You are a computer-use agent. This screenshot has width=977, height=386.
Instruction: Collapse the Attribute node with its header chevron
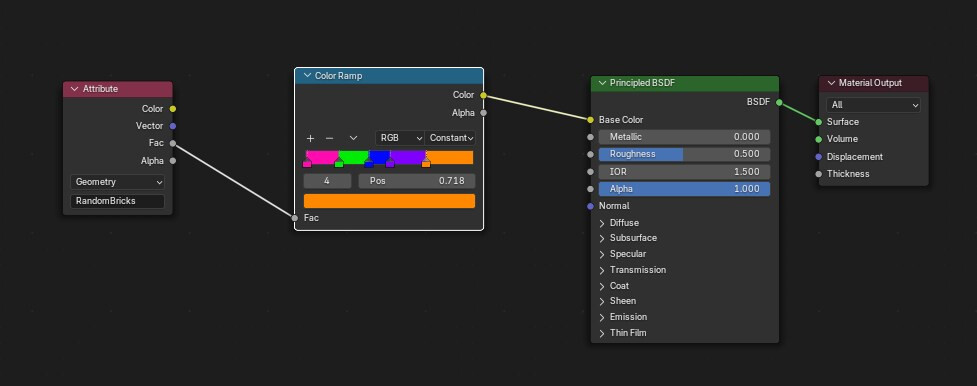click(x=75, y=89)
